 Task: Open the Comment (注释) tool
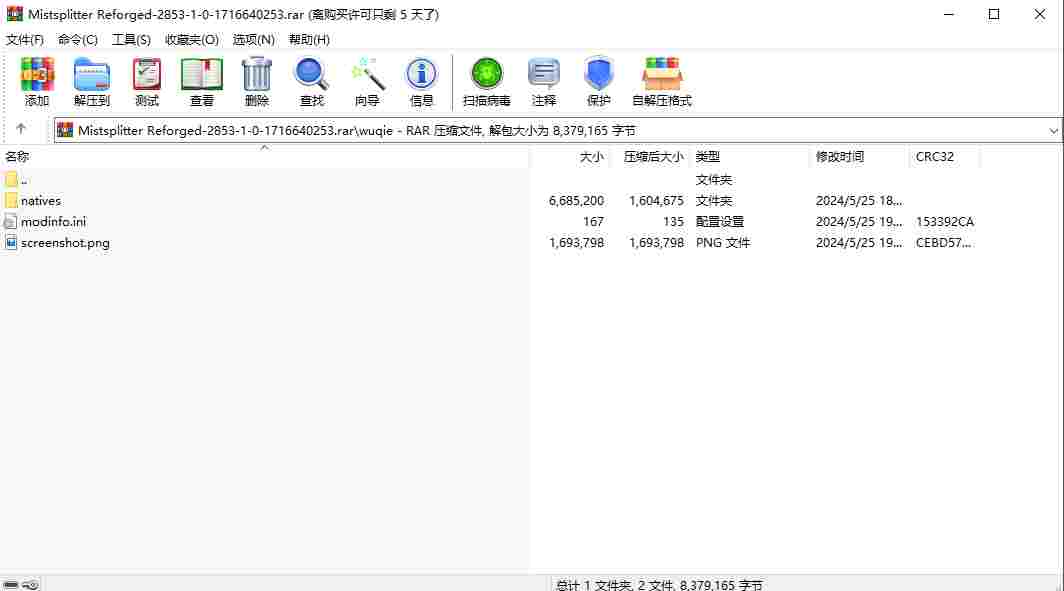(x=544, y=75)
